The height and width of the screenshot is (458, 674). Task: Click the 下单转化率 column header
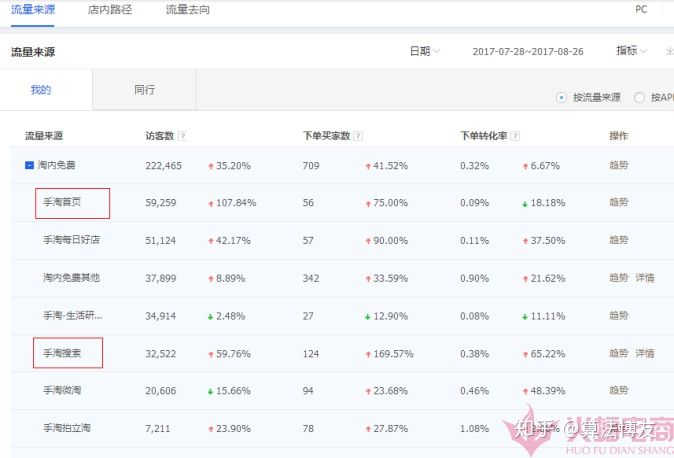(x=484, y=136)
